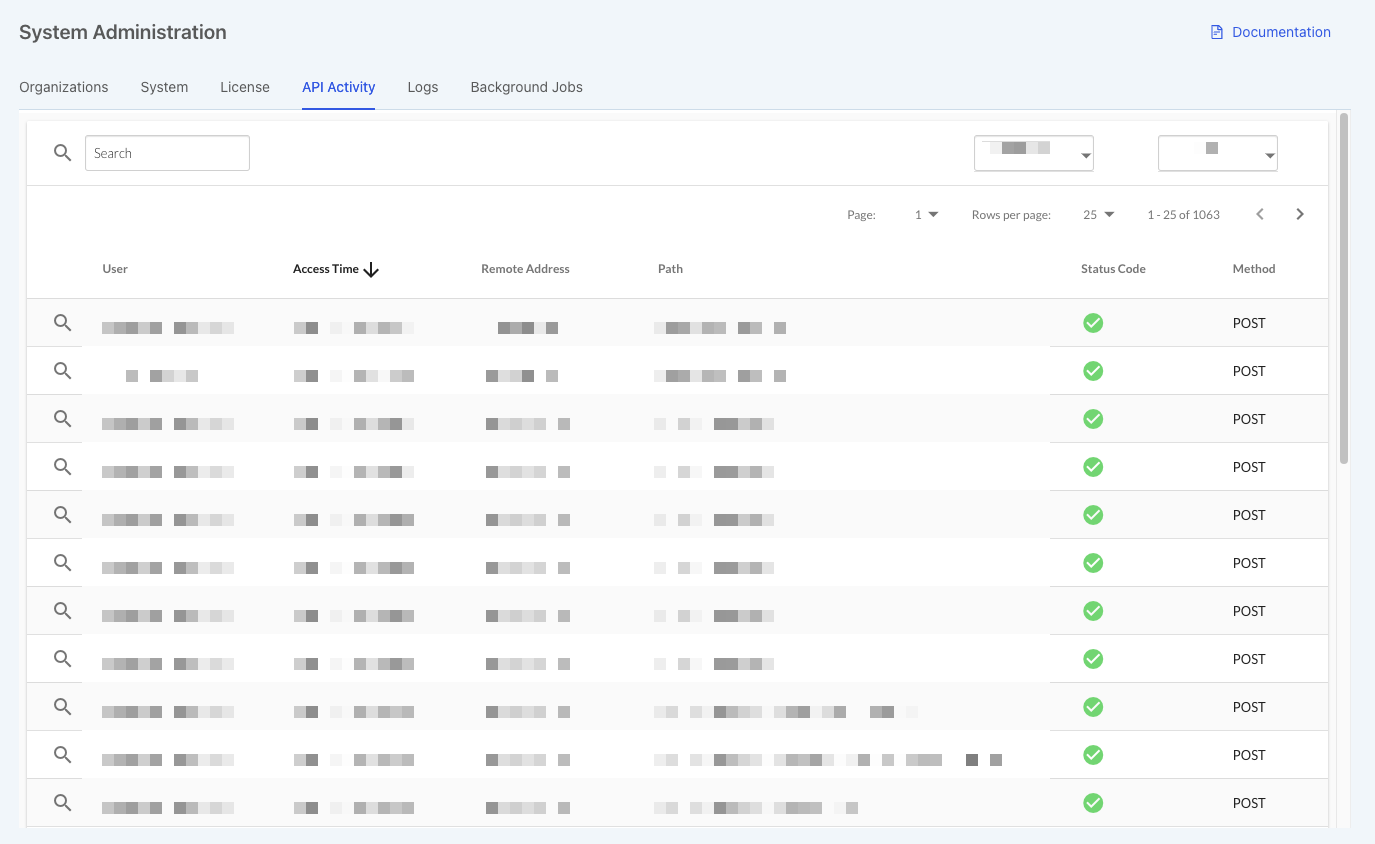This screenshot has width=1375, height=844.
Task: Switch to the Organizations tab
Action: (64, 87)
